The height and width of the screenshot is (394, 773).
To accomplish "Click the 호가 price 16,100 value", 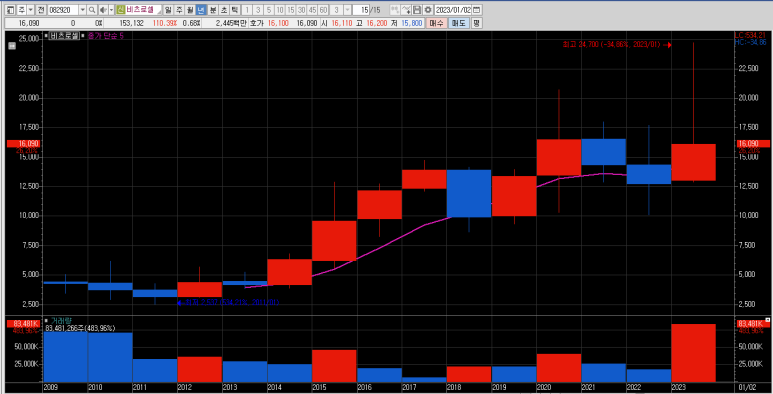I will (279, 23).
